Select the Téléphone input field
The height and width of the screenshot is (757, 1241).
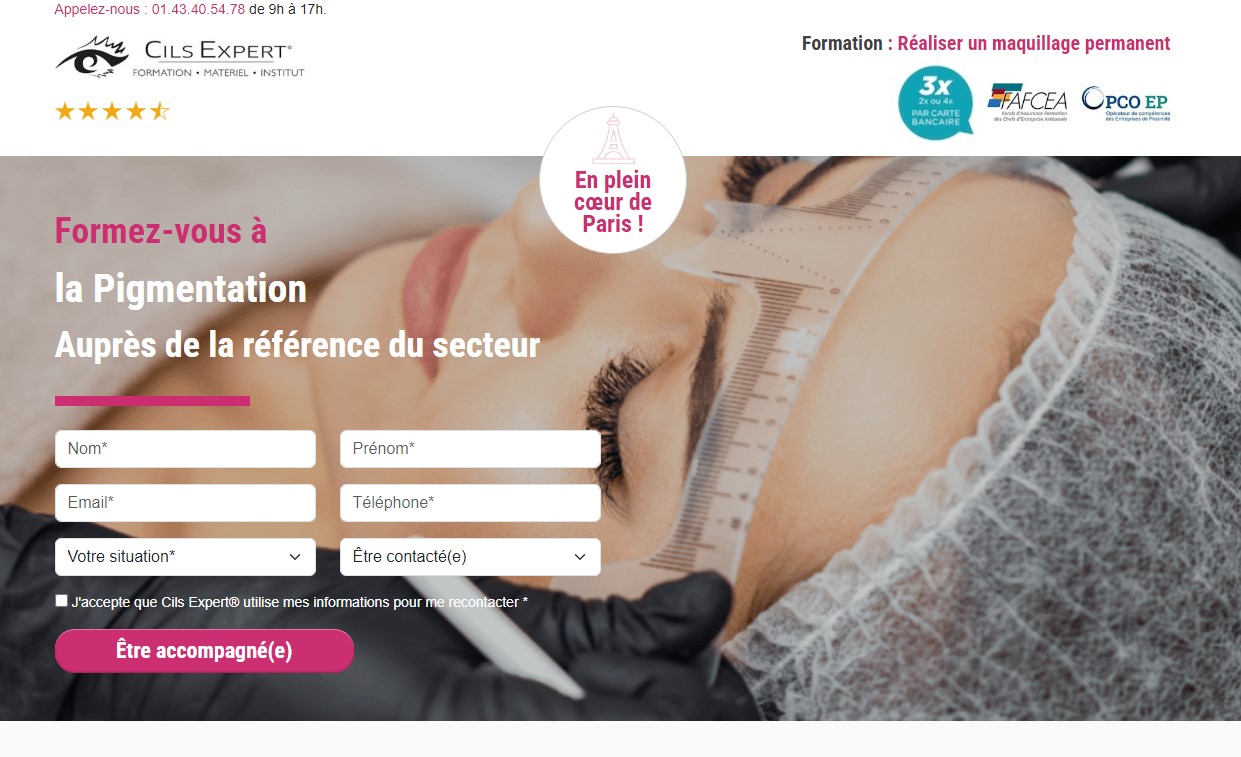tap(470, 503)
